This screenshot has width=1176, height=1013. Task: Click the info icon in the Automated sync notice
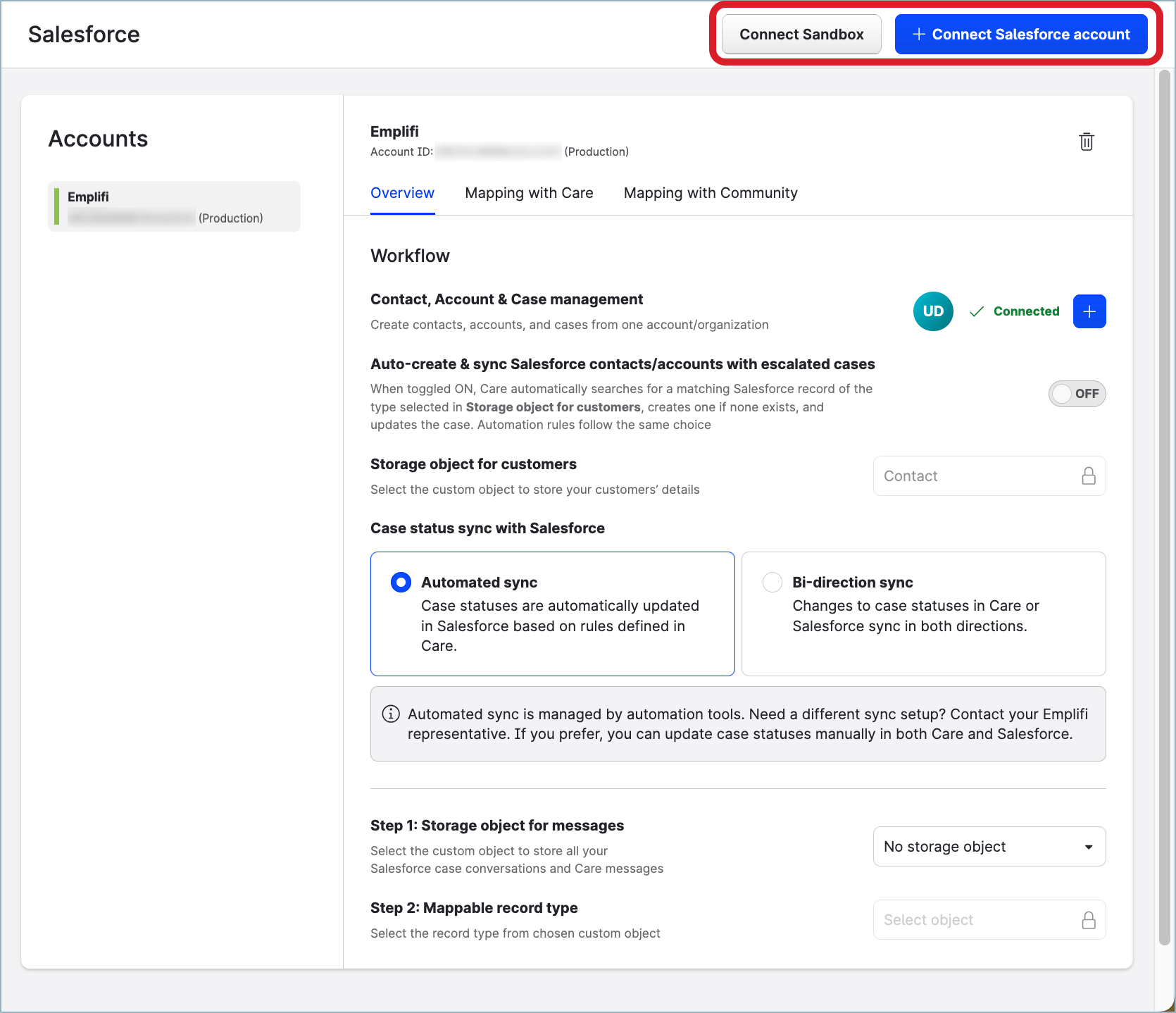pos(391,714)
